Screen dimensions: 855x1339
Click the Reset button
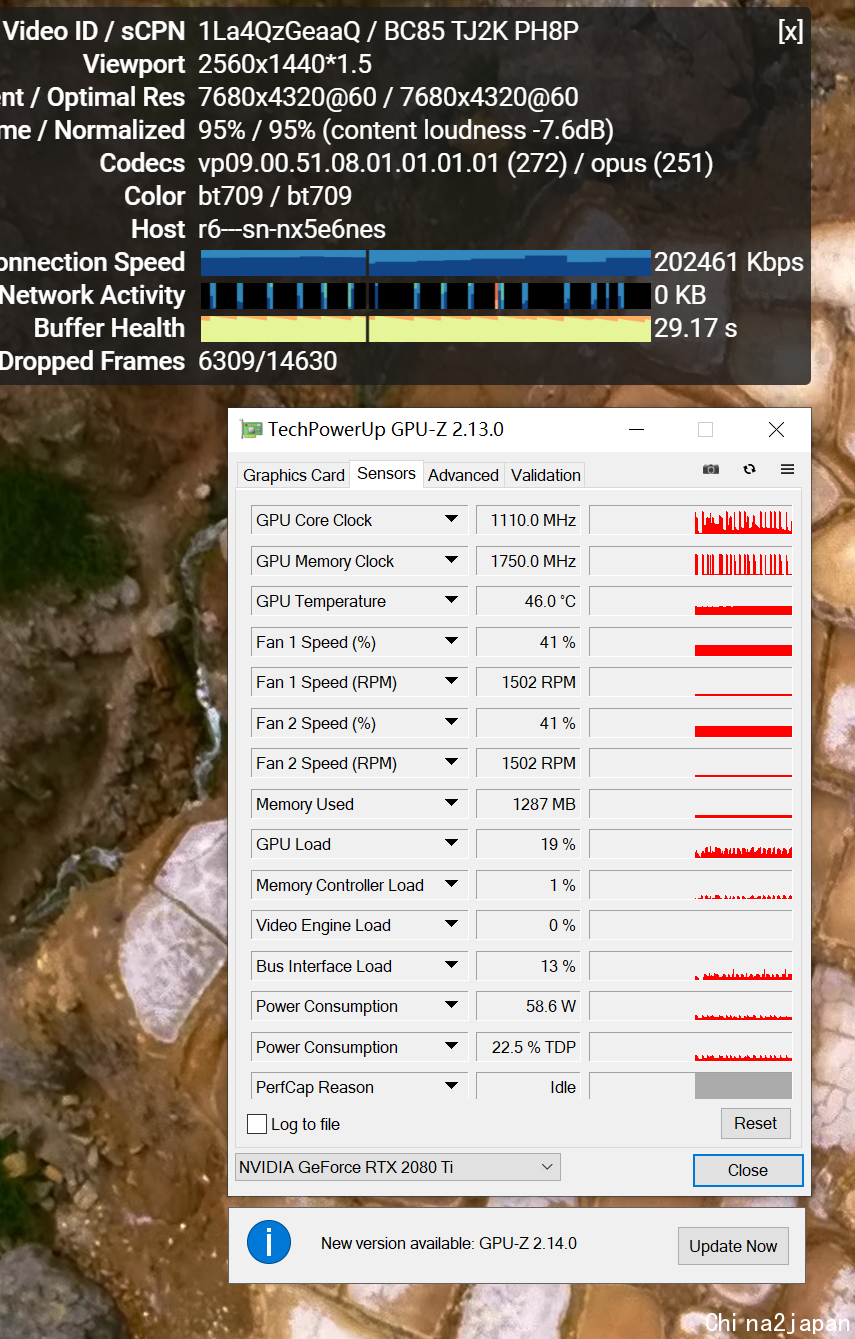(756, 1123)
